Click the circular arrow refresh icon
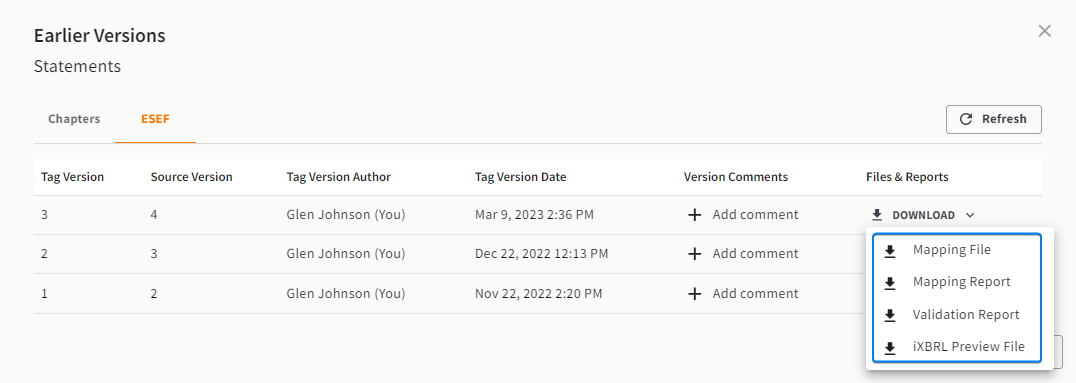Image resolution: width=1076 pixels, height=383 pixels. coord(966,119)
